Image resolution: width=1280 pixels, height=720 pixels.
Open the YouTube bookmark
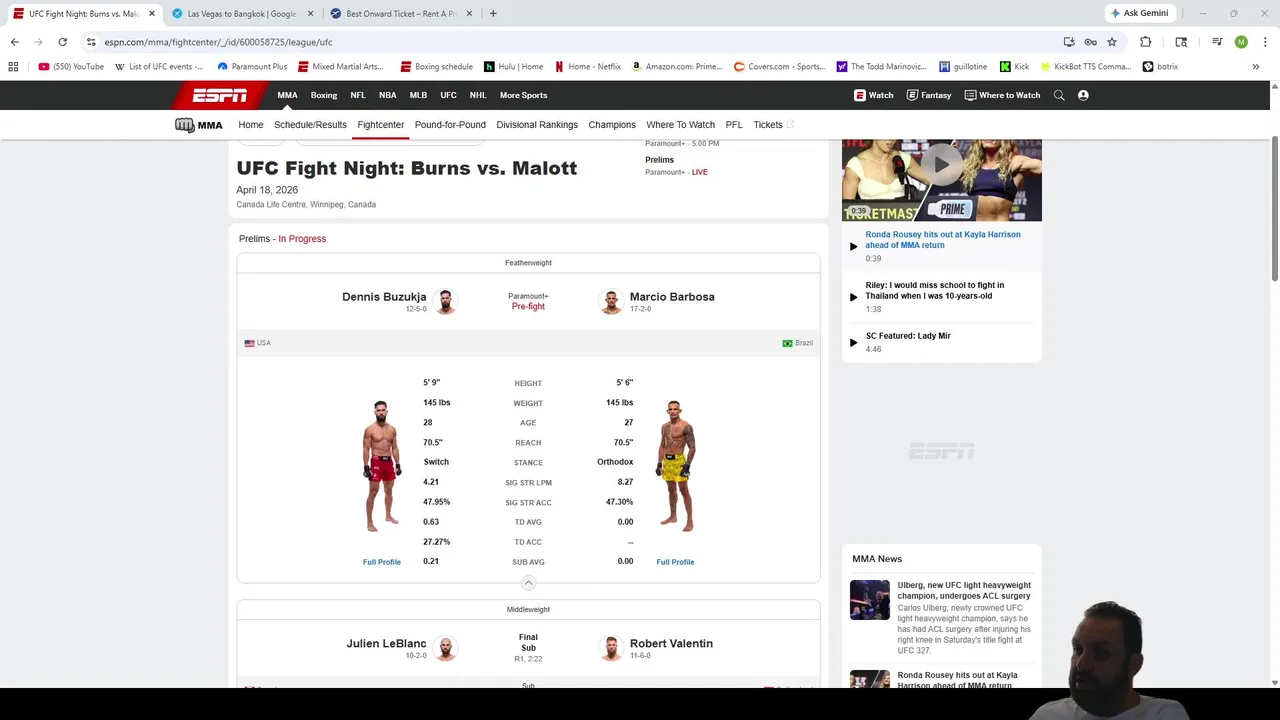(x=71, y=67)
